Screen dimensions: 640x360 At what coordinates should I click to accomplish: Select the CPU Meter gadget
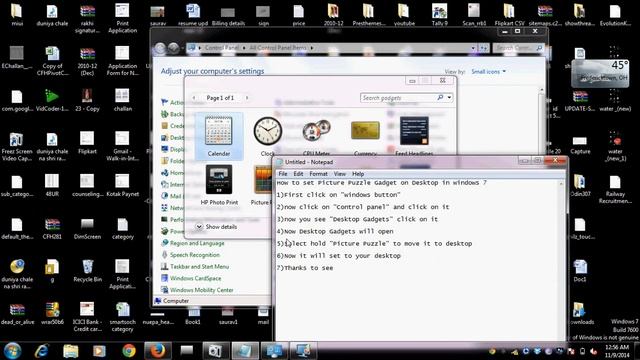click(316, 136)
